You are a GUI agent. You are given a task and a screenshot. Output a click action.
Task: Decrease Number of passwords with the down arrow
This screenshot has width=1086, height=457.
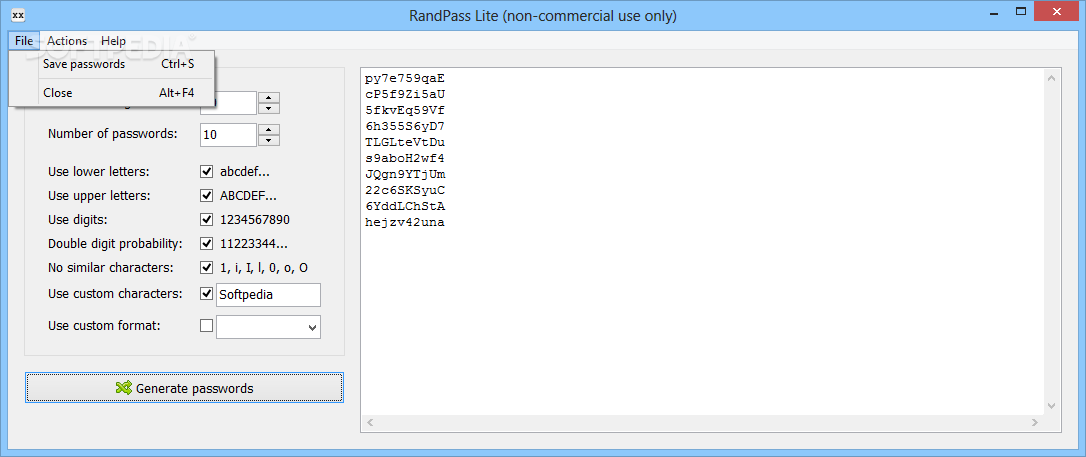point(269,141)
